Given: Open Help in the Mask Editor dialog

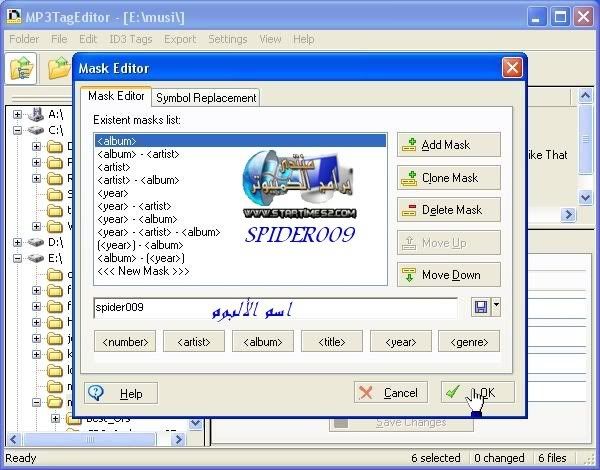Looking at the screenshot, I should tap(121, 393).
